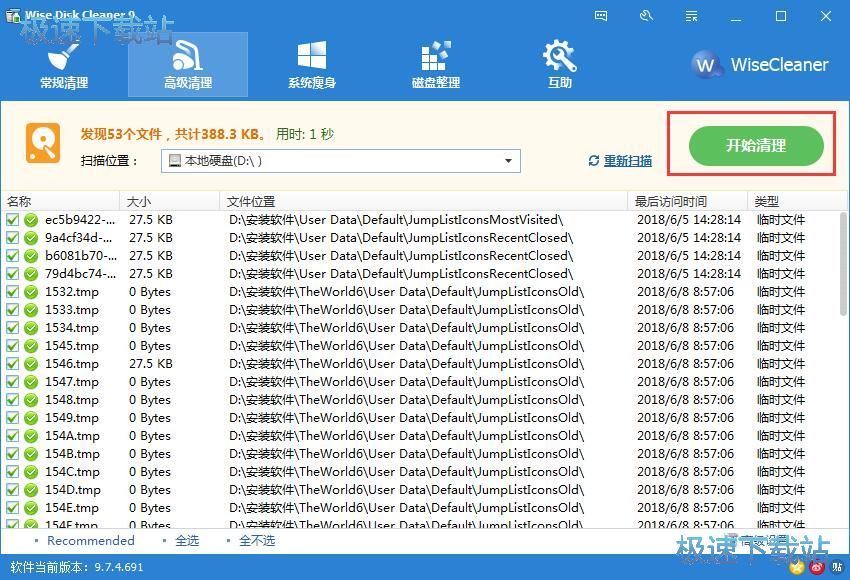This screenshot has height=580, width=850.
Task: Open the feedback chat bubble icon
Action: coord(601,16)
